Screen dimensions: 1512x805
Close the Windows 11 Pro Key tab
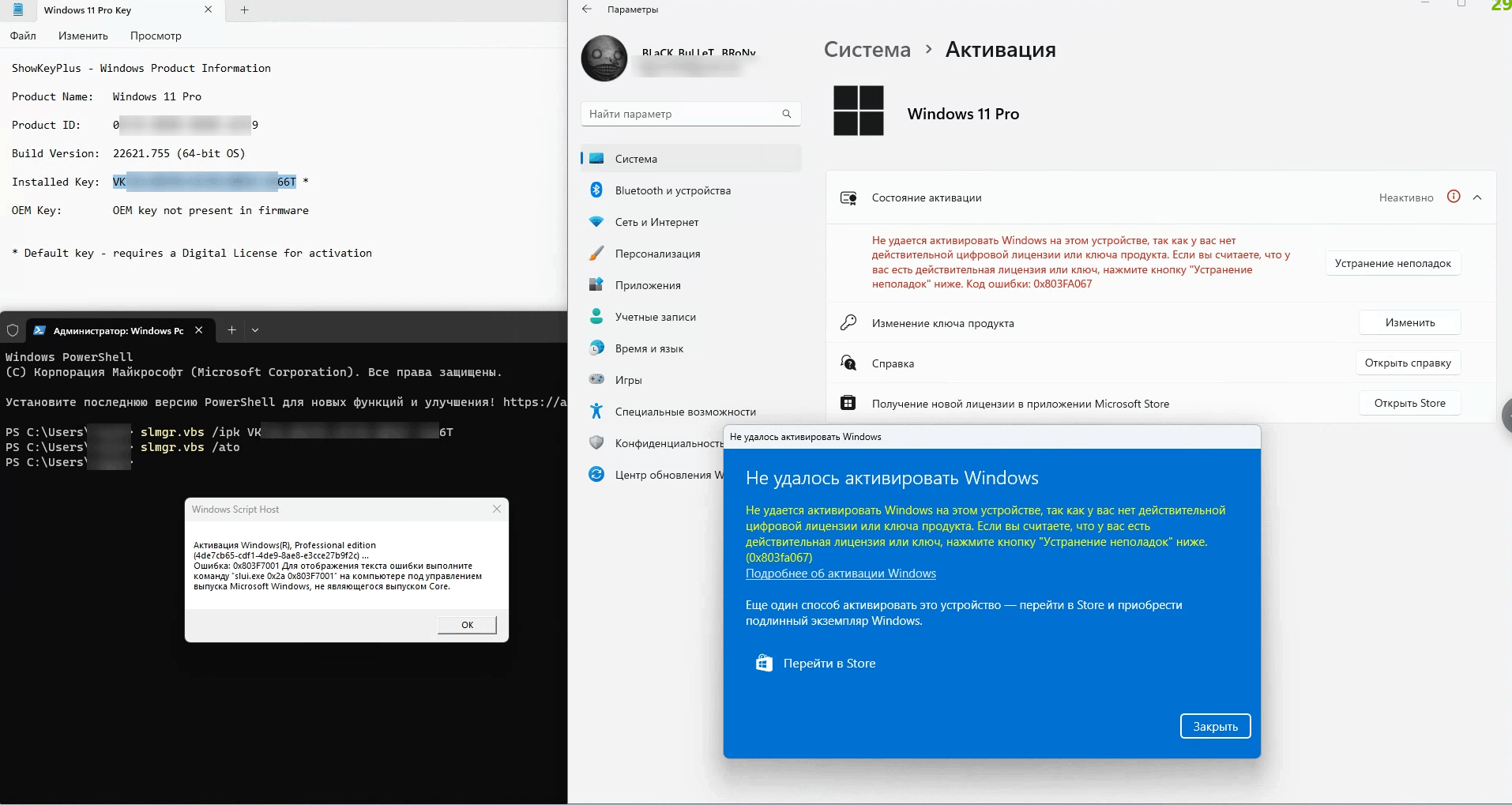pyautogui.click(x=209, y=9)
